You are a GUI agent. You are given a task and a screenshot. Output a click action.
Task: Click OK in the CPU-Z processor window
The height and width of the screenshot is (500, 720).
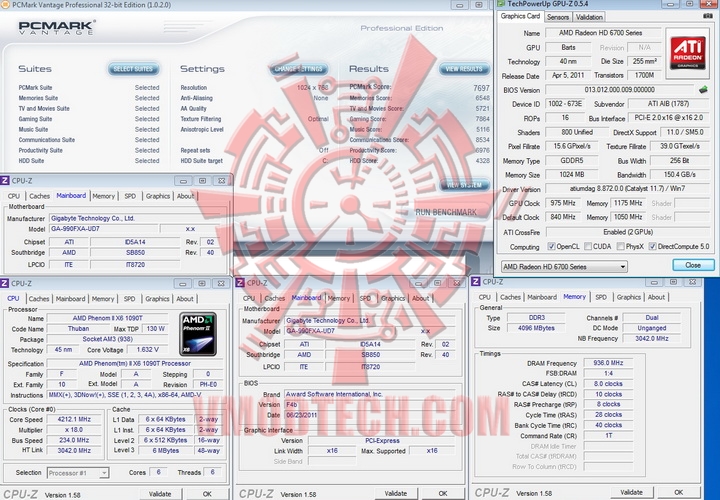(x=207, y=494)
